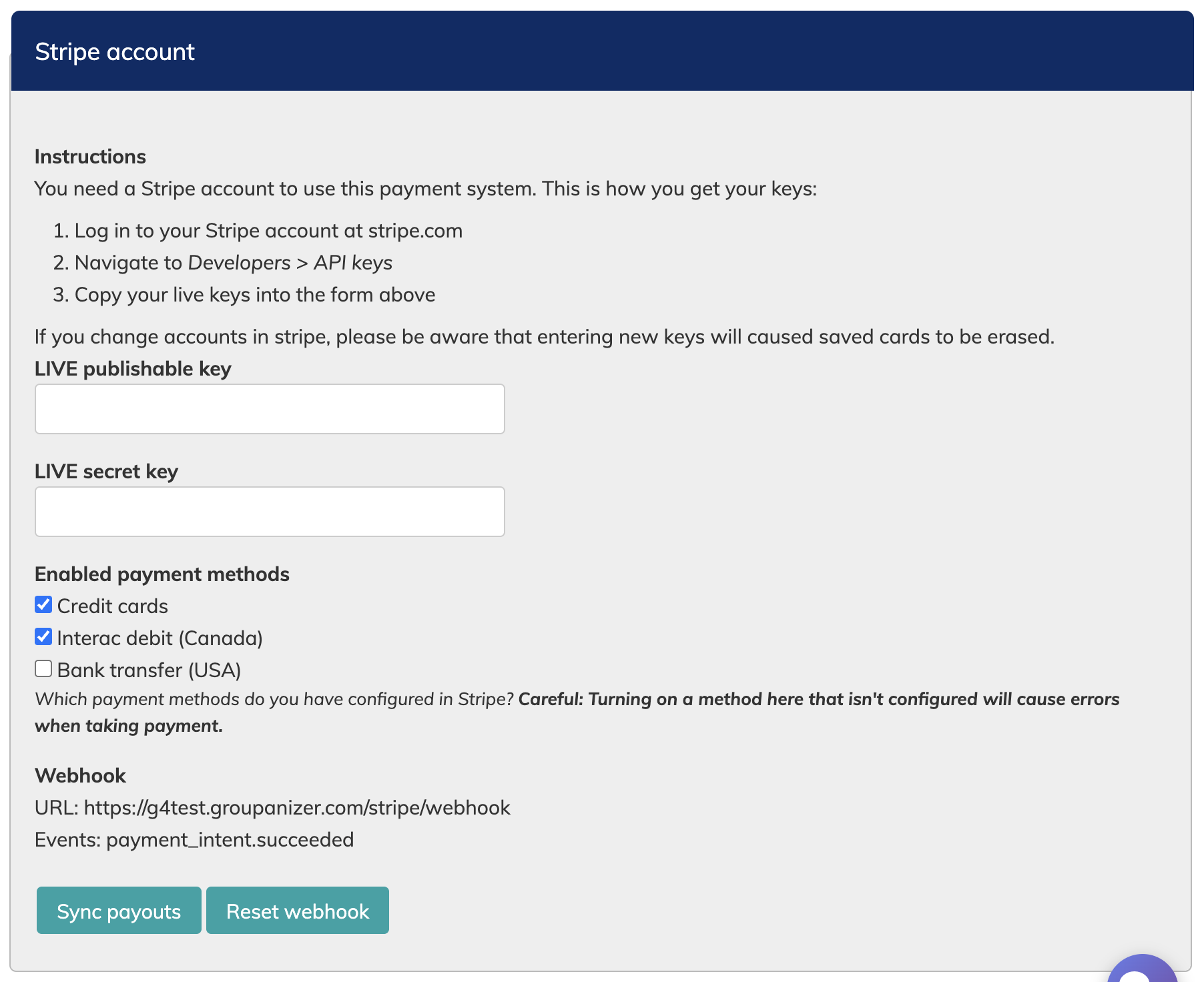The height and width of the screenshot is (982, 1204).
Task: Click the webhook URL text
Action: [296, 808]
